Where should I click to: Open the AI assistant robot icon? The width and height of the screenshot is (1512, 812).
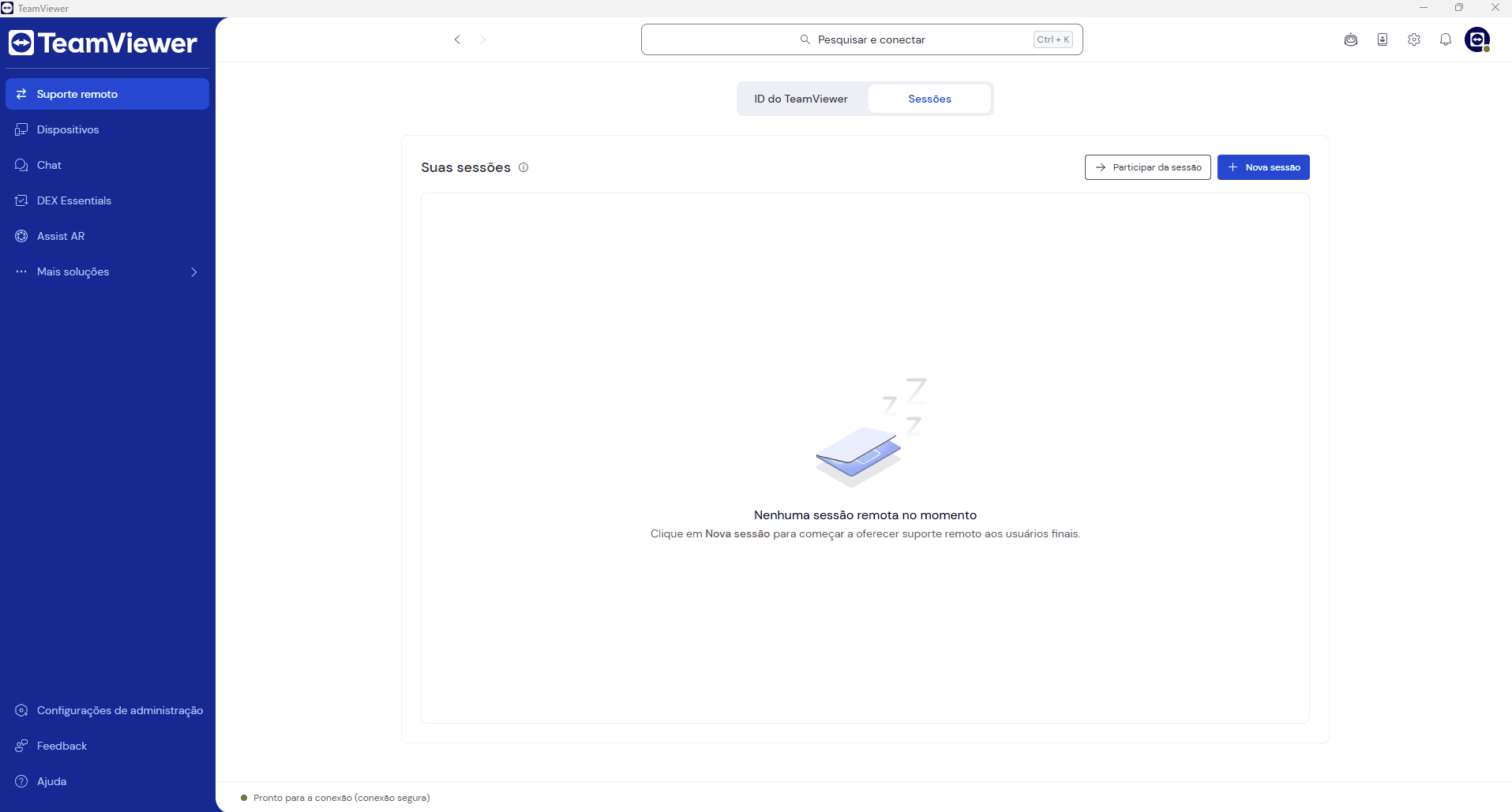pyautogui.click(x=1351, y=39)
